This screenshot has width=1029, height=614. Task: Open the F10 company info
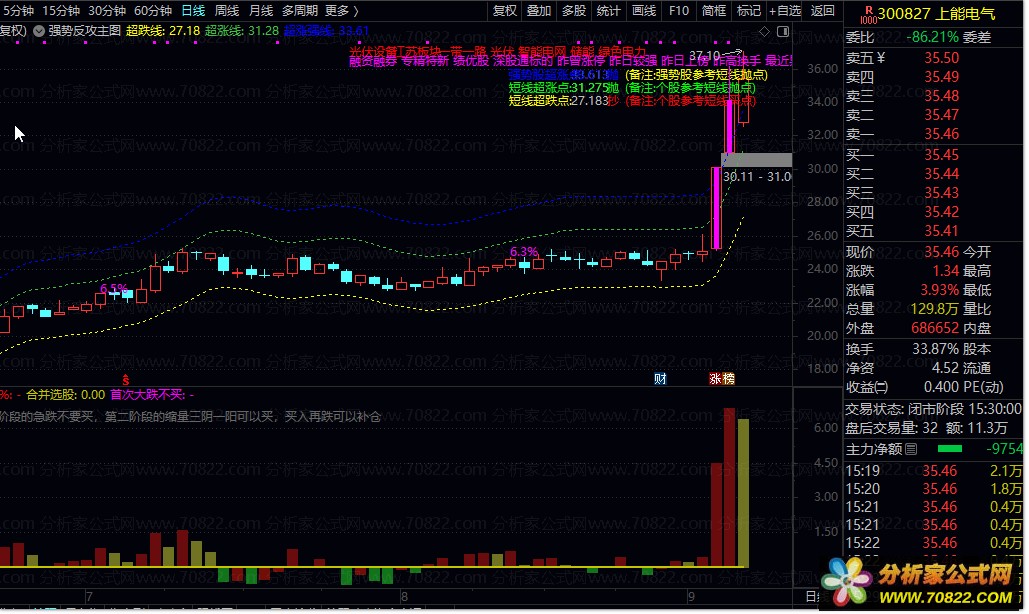(x=679, y=10)
